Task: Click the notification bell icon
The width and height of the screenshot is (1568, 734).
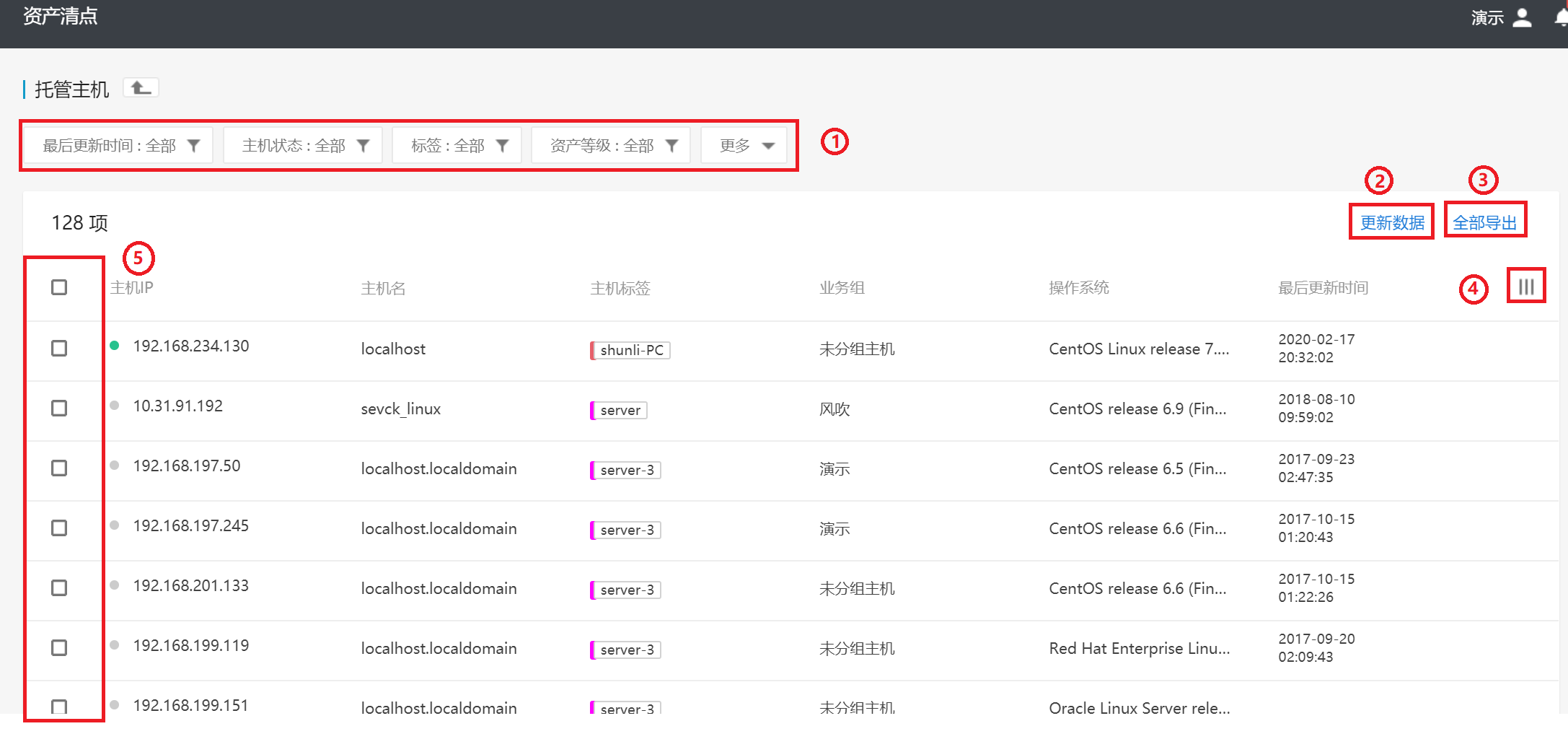Action: [1561, 17]
